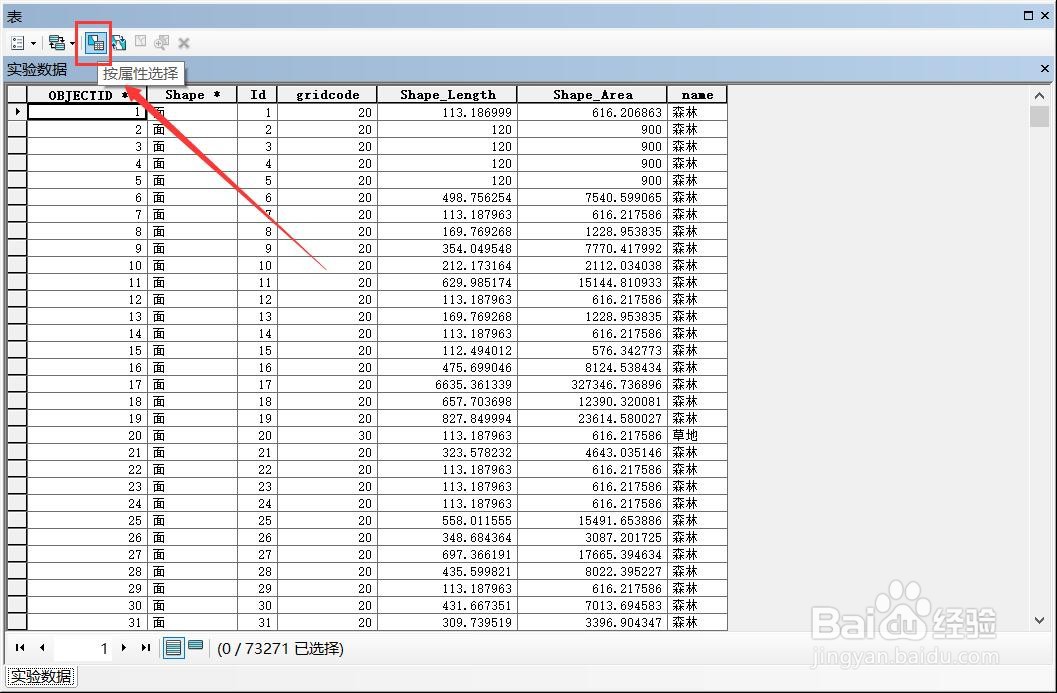The width and height of the screenshot is (1057, 693).
Task: Jump to the last record
Action: (x=146, y=648)
